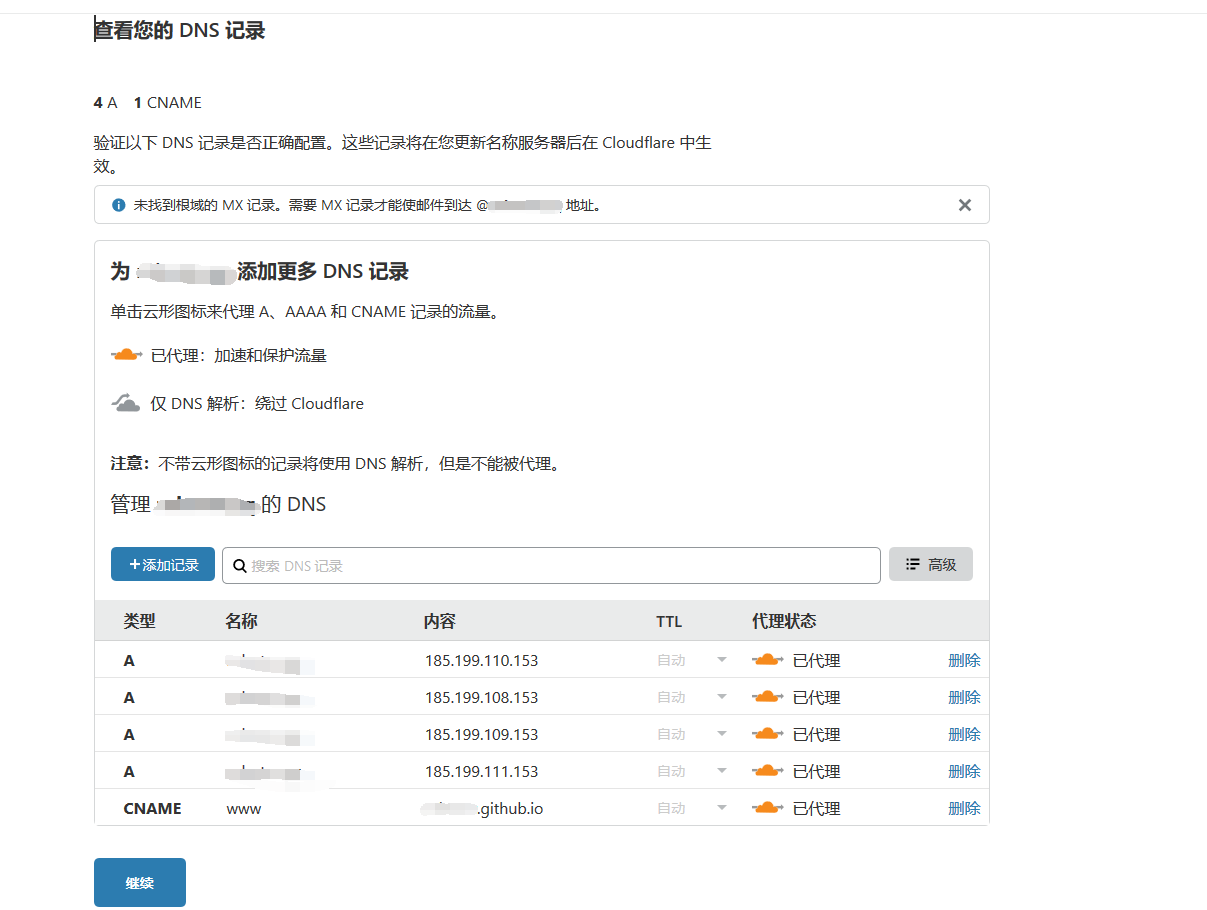This screenshot has height=910, width=1207.
Task: Click the 类型 column header
Action: 140,621
